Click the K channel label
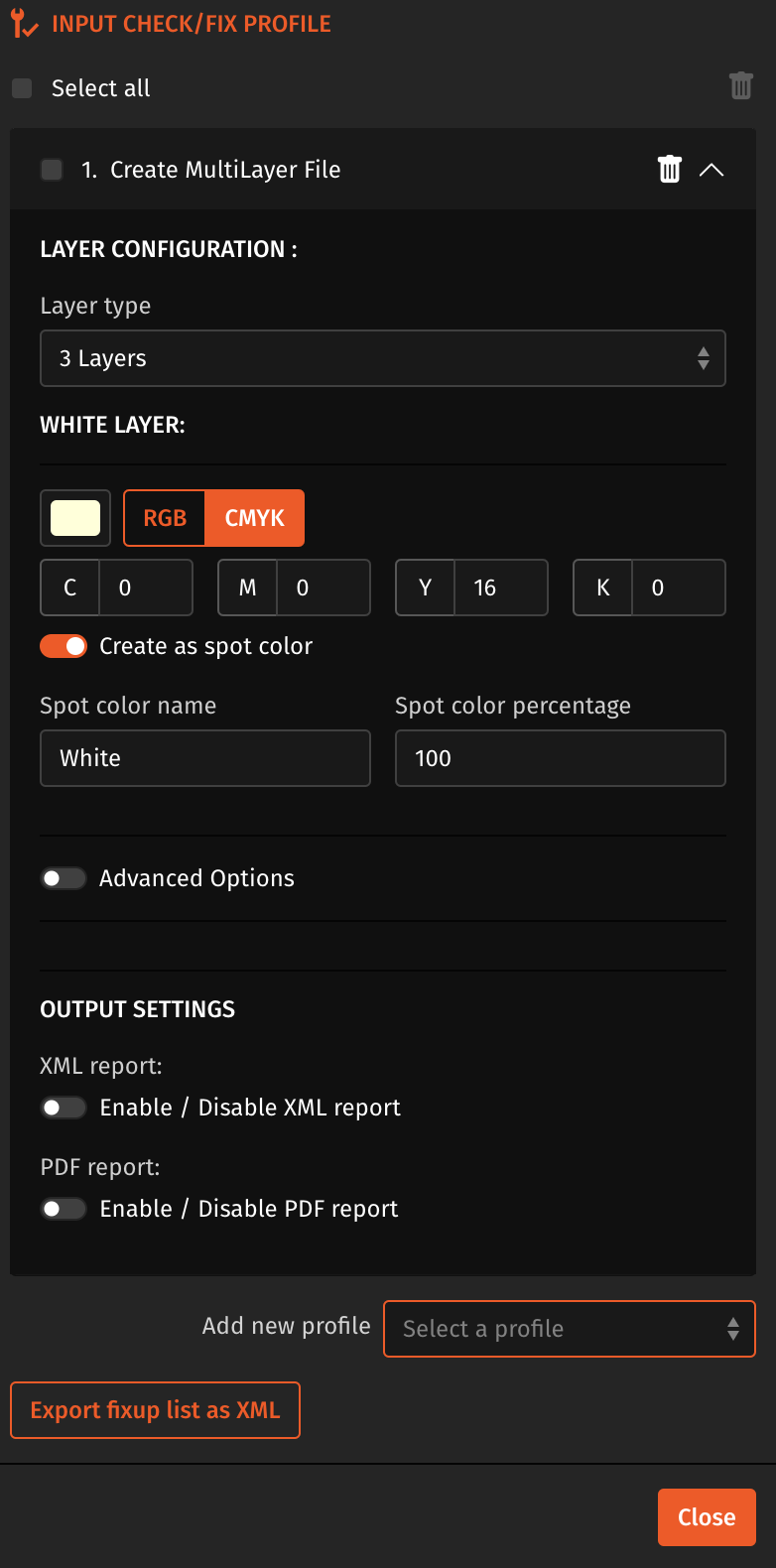776x1568 pixels. (602, 588)
